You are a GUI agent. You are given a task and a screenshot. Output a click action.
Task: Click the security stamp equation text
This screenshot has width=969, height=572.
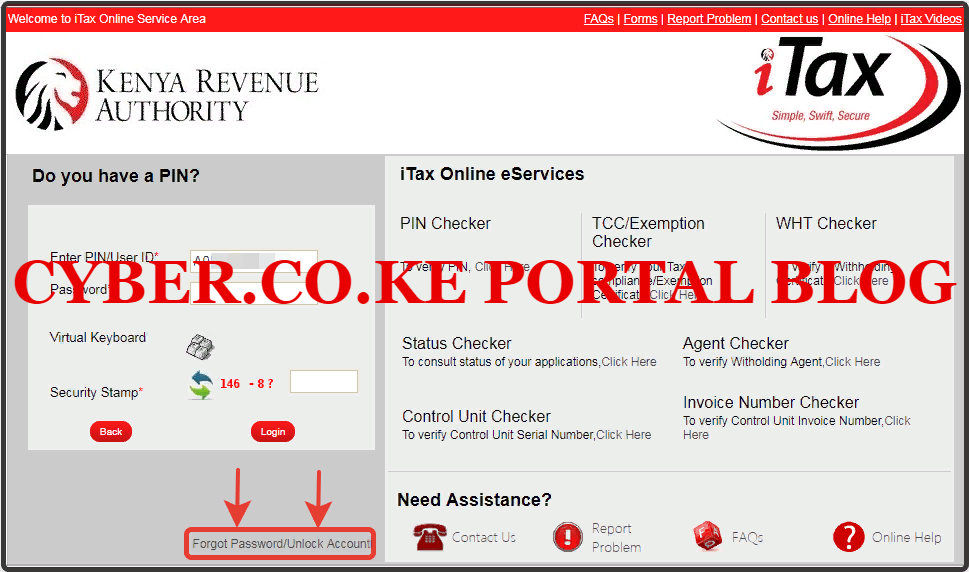click(x=247, y=384)
